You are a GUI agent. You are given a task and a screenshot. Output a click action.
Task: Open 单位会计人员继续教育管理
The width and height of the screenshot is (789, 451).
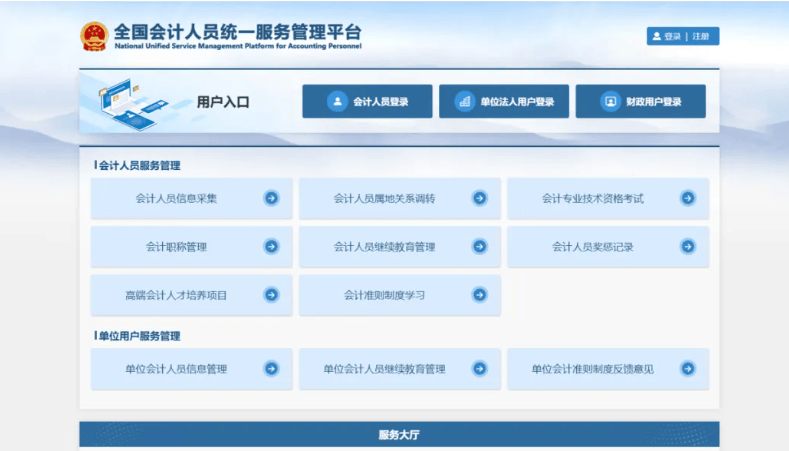(384, 369)
